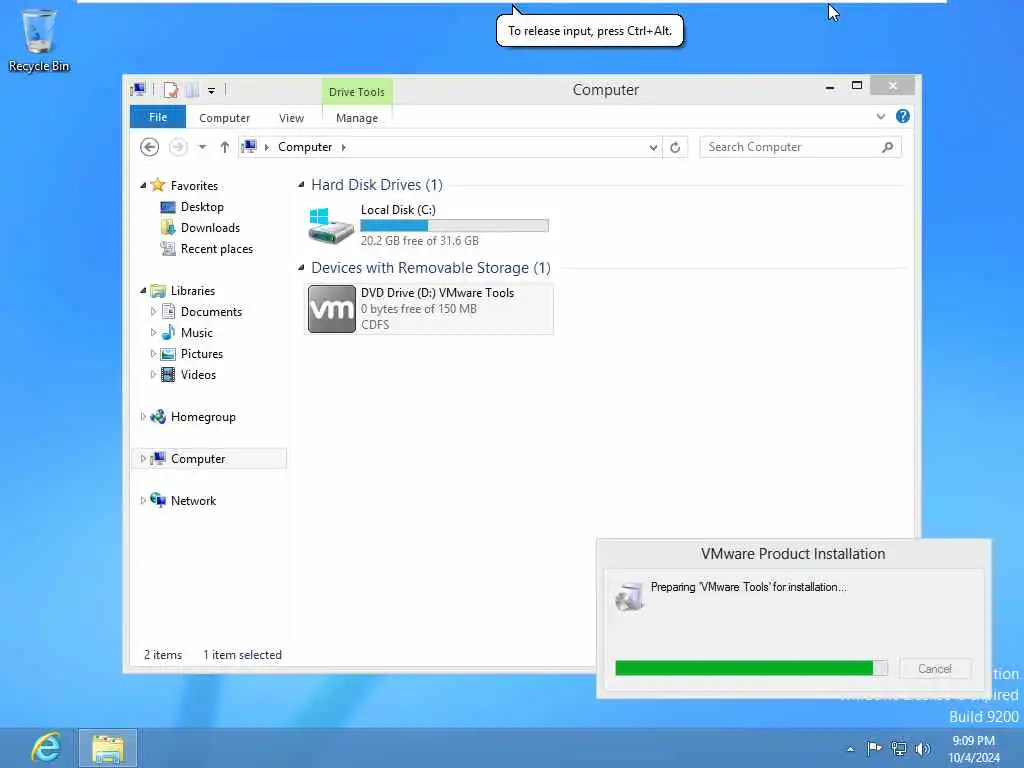Maximize the Computer window

857,86
